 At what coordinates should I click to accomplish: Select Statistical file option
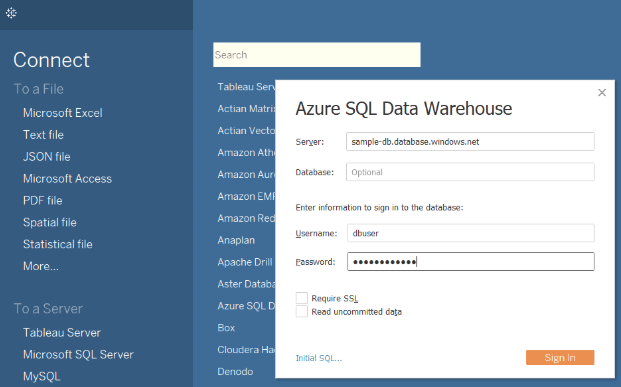point(57,244)
